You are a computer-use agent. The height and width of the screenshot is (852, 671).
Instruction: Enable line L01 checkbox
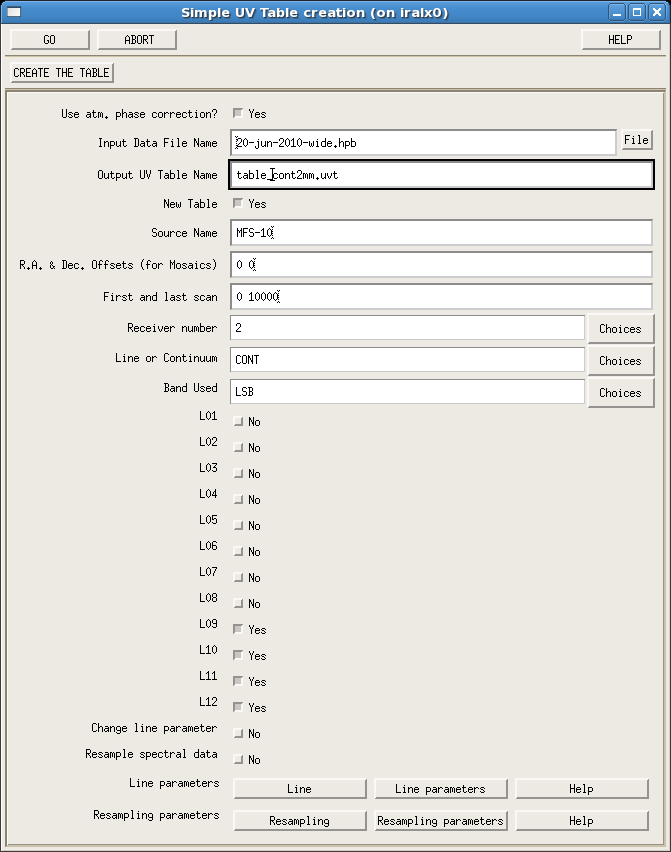(237, 421)
